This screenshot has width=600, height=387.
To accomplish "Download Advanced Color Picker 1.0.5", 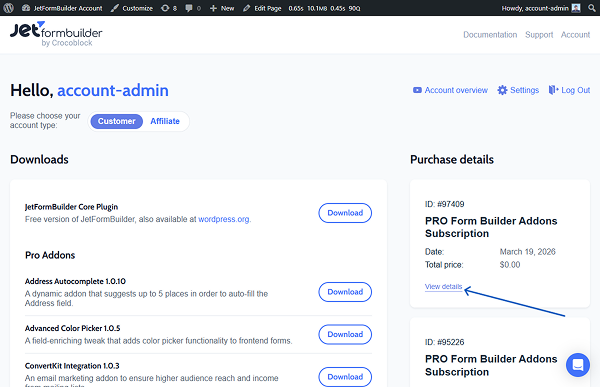I will click(x=345, y=335).
